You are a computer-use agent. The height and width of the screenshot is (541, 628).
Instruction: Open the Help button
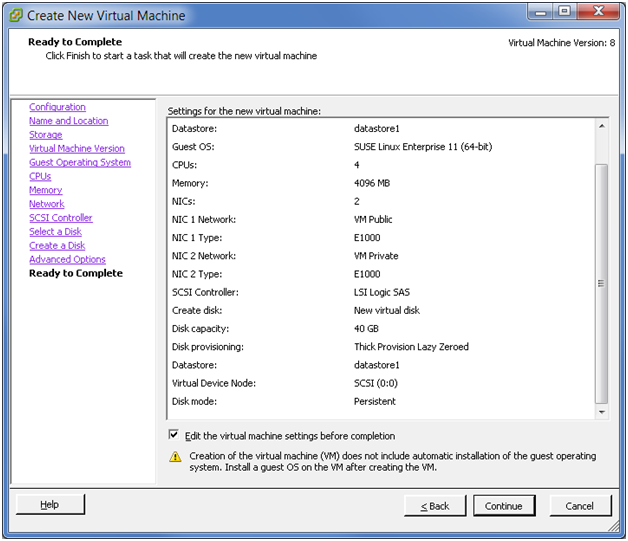[50, 504]
